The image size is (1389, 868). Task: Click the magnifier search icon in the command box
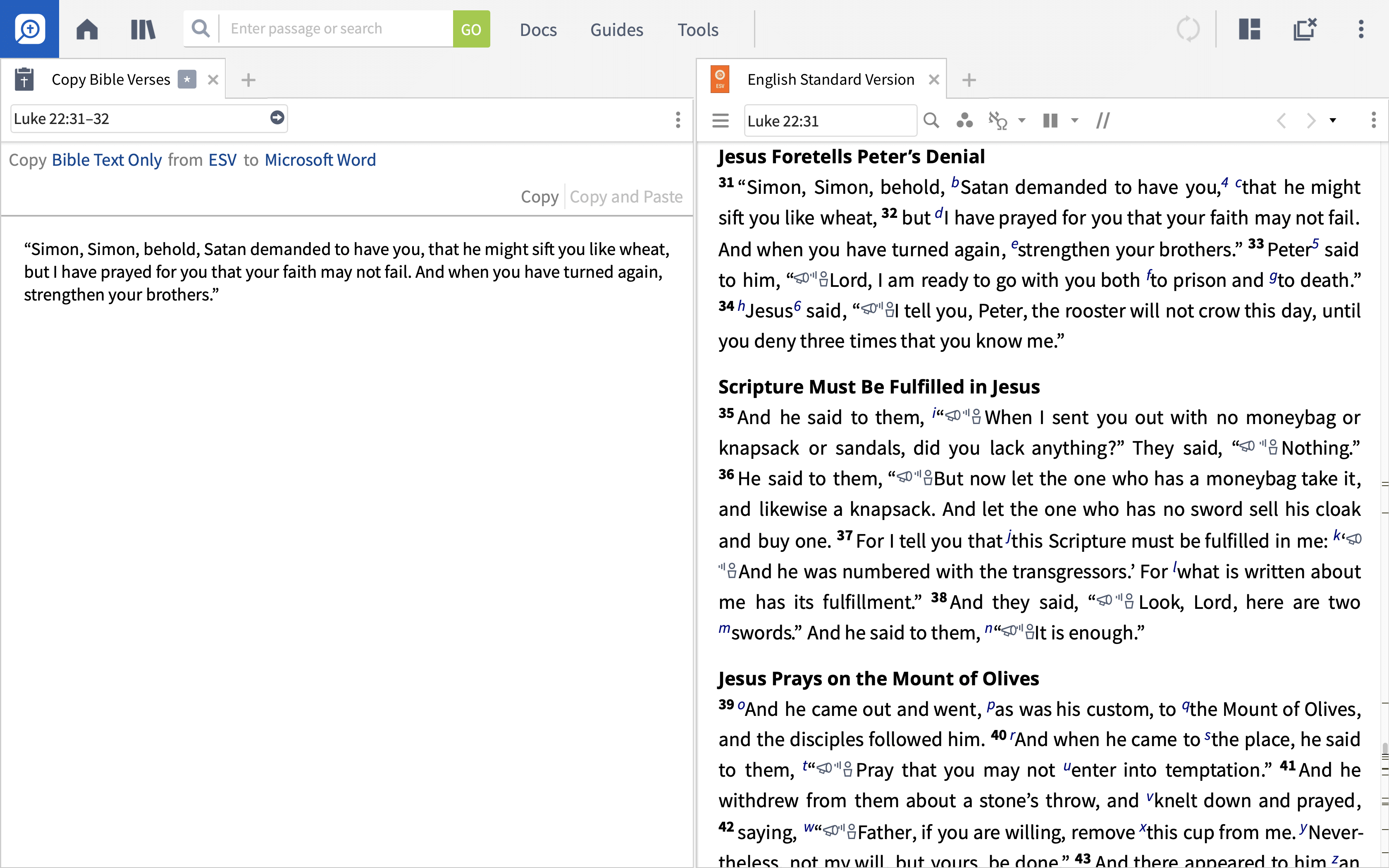(x=200, y=28)
